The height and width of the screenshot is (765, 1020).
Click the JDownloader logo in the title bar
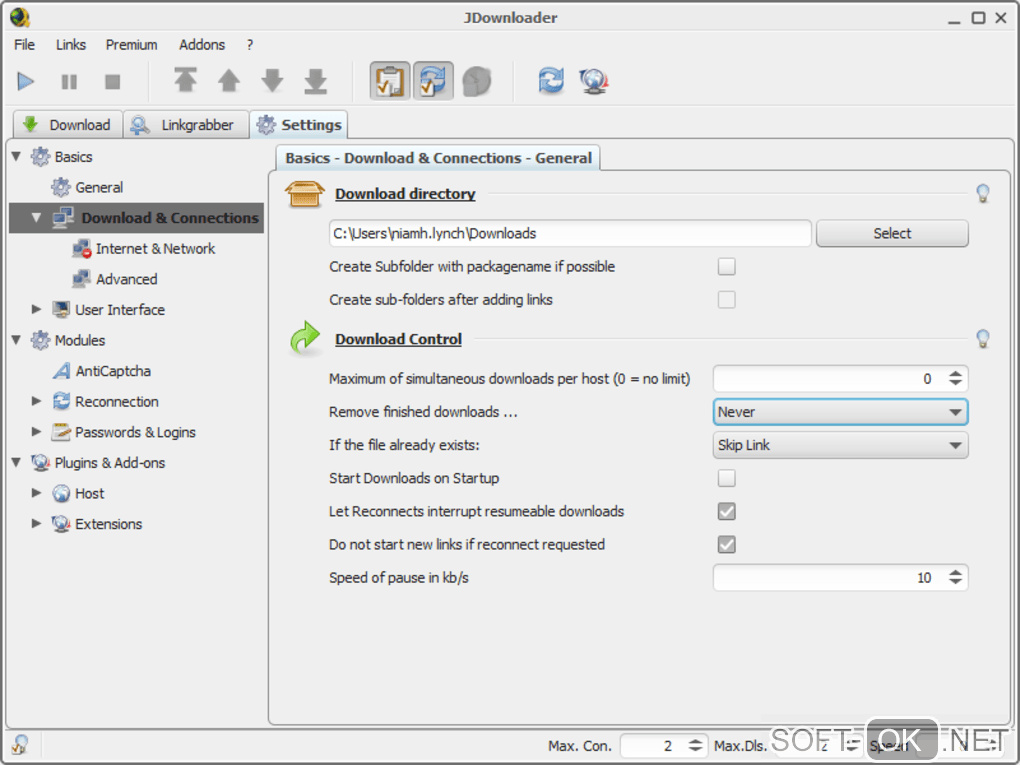[x=20, y=18]
